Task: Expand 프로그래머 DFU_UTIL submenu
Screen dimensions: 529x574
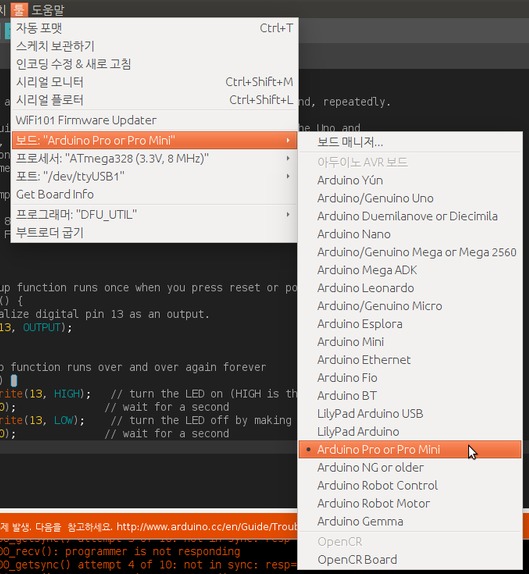Action: pos(154,215)
